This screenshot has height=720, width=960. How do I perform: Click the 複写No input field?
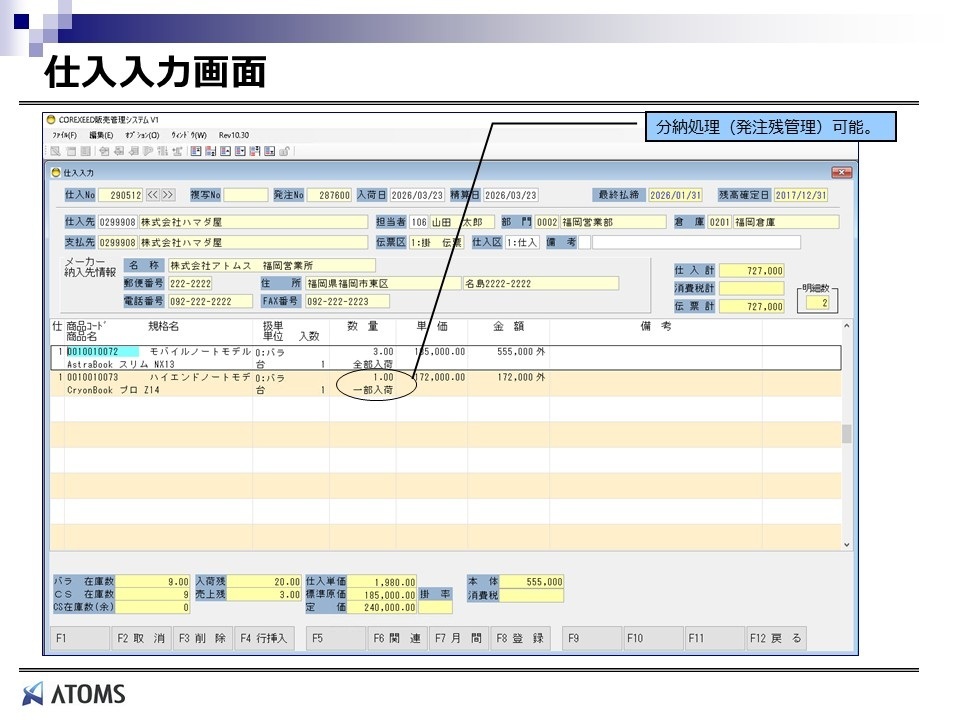pos(246,195)
